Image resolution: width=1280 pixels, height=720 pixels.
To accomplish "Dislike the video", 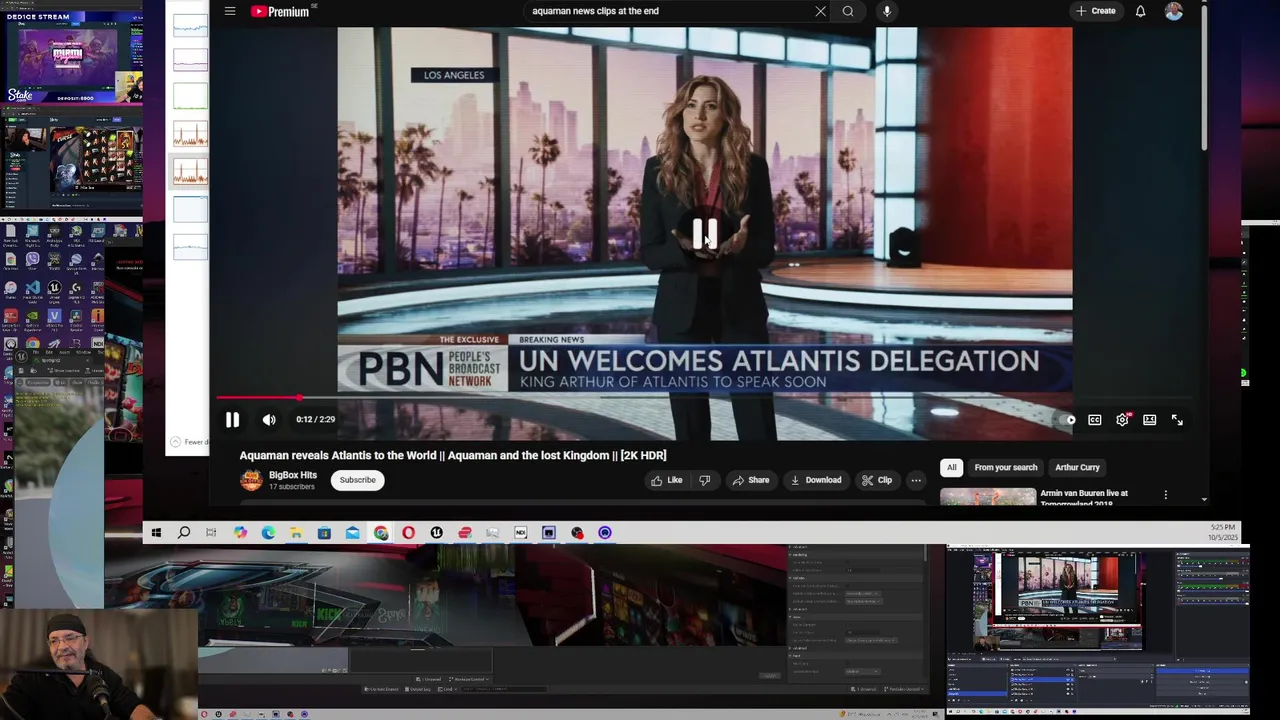I will pos(704,480).
